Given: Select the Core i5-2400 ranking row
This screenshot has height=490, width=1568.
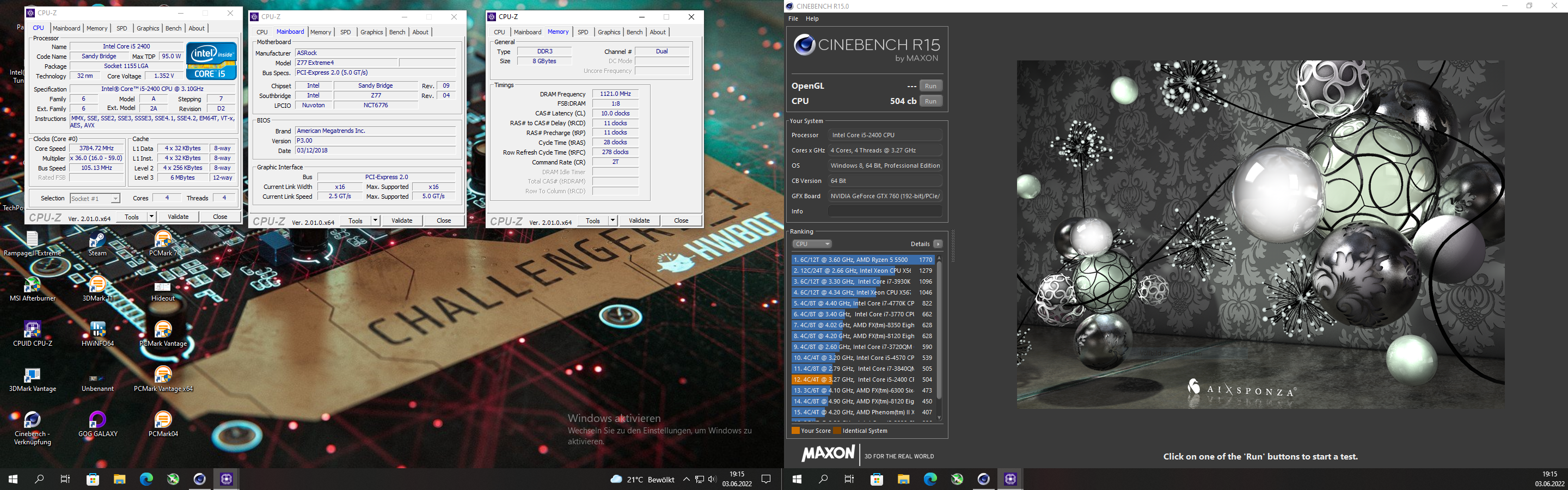Looking at the screenshot, I should pos(863,379).
